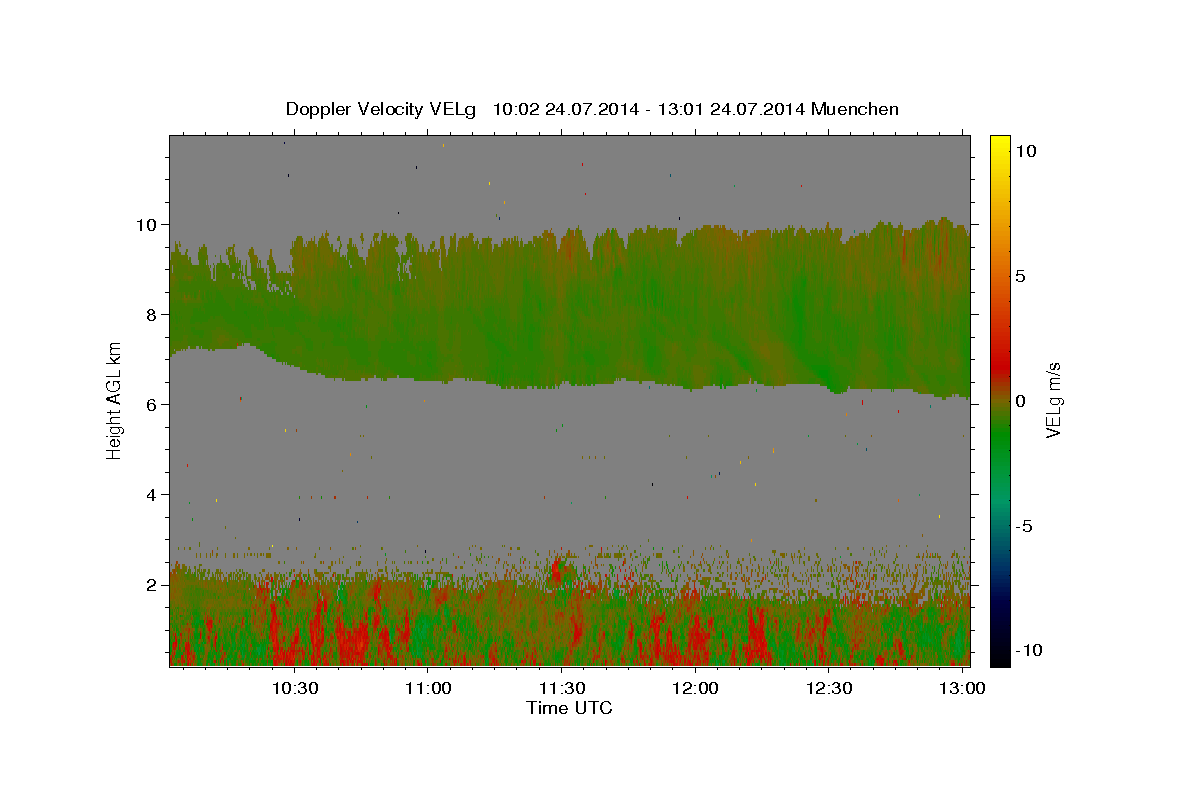
Task: Click the colorbar value 0 label
Action: (x=1020, y=401)
